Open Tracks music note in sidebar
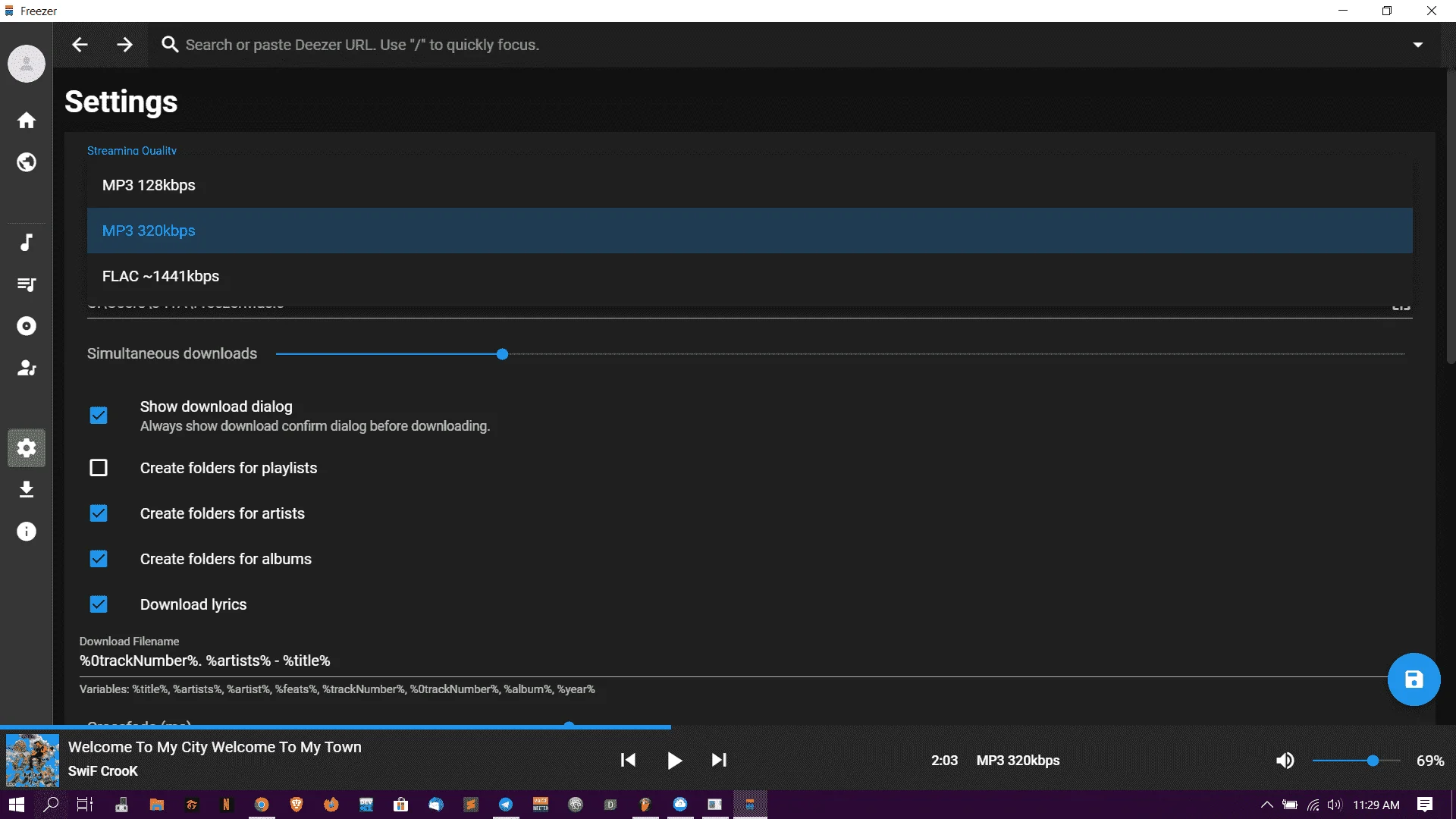Screen dimensions: 1456x819 click(x=27, y=243)
